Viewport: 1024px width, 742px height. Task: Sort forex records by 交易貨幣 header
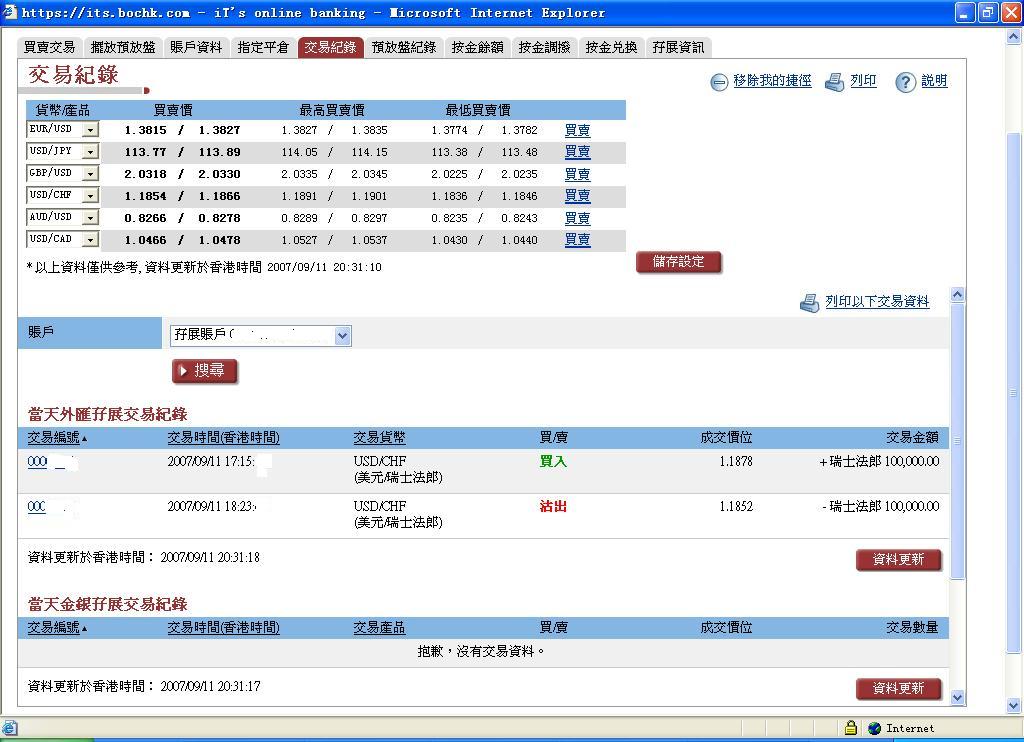tap(379, 438)
